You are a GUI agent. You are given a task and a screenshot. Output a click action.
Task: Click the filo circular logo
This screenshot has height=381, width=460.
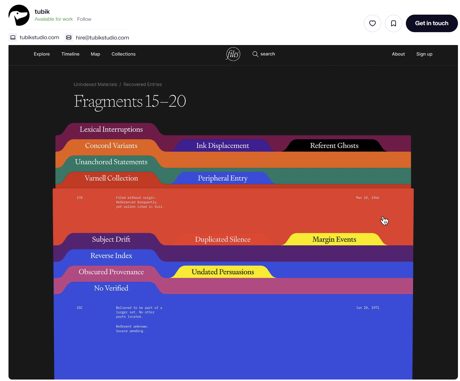point(233,54)
